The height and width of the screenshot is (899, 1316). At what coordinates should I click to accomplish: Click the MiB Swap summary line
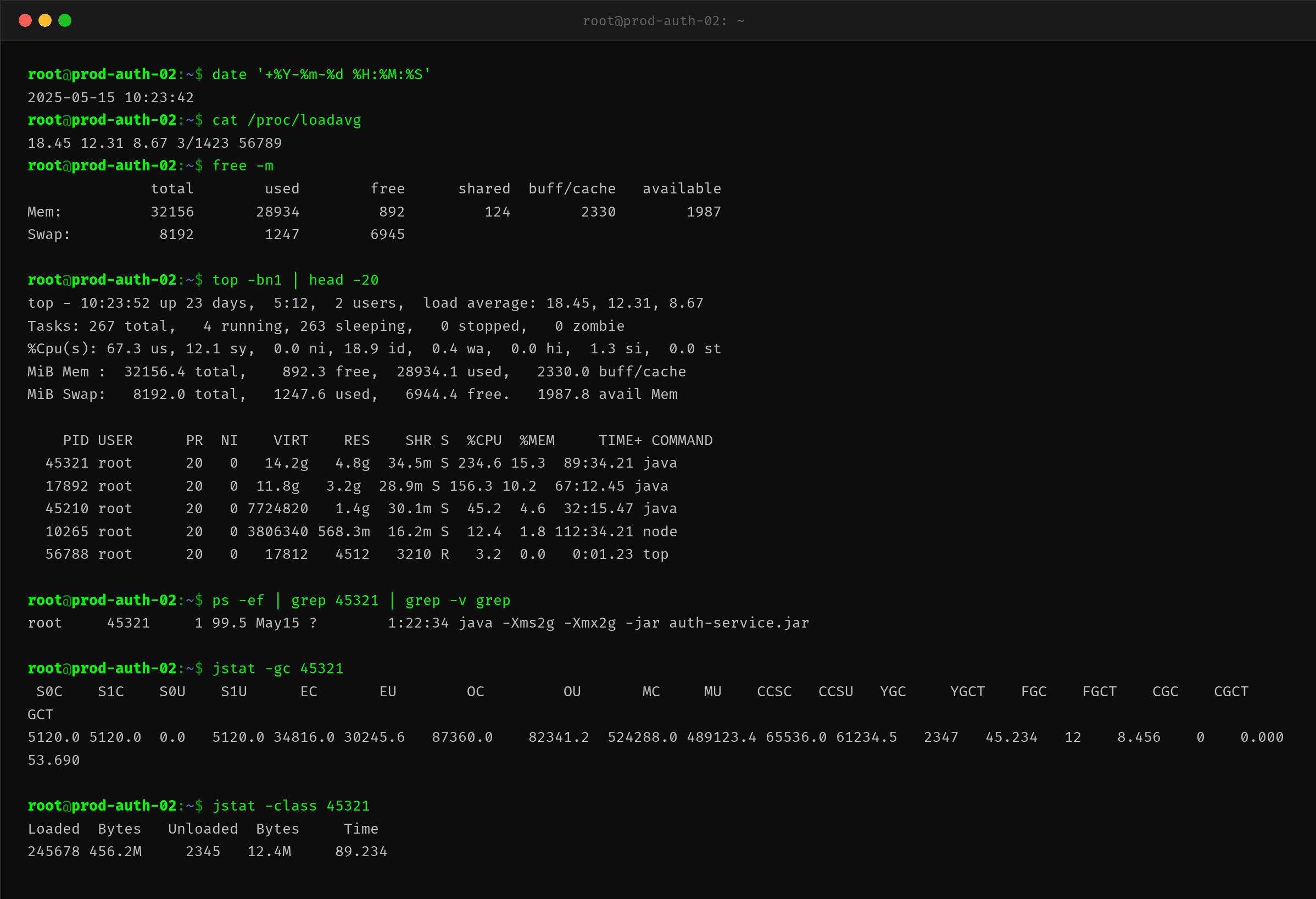(x=352, y=394)
